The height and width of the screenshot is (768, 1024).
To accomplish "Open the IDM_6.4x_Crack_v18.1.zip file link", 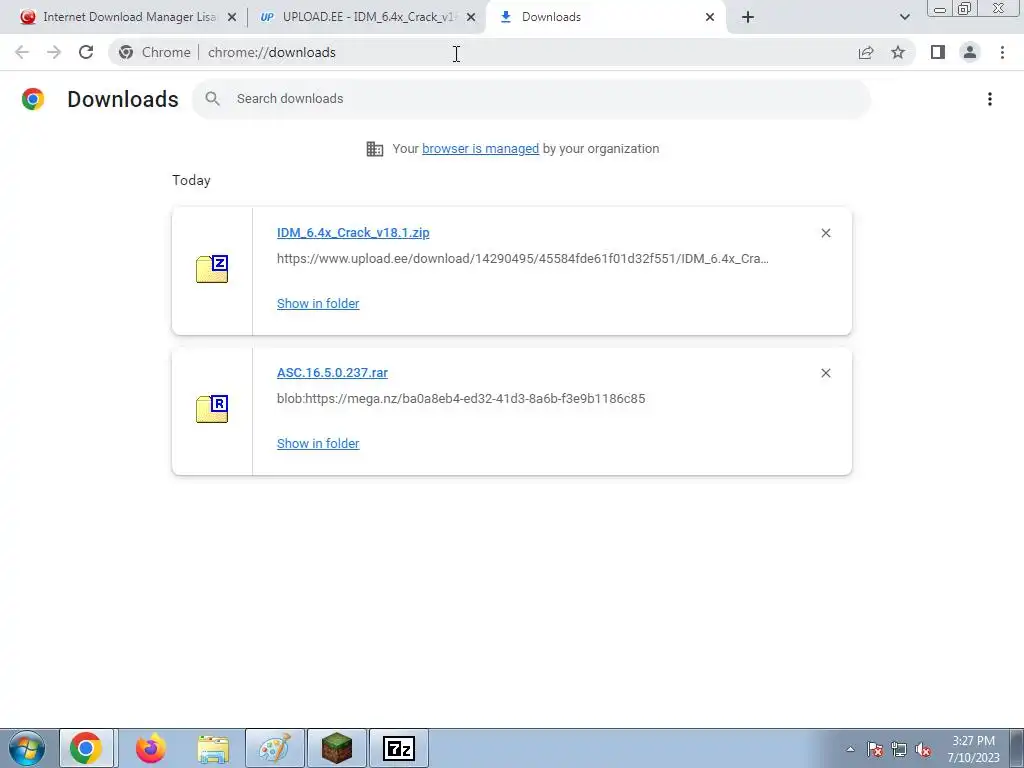I will pyautogui.click(x=353, y=232).
